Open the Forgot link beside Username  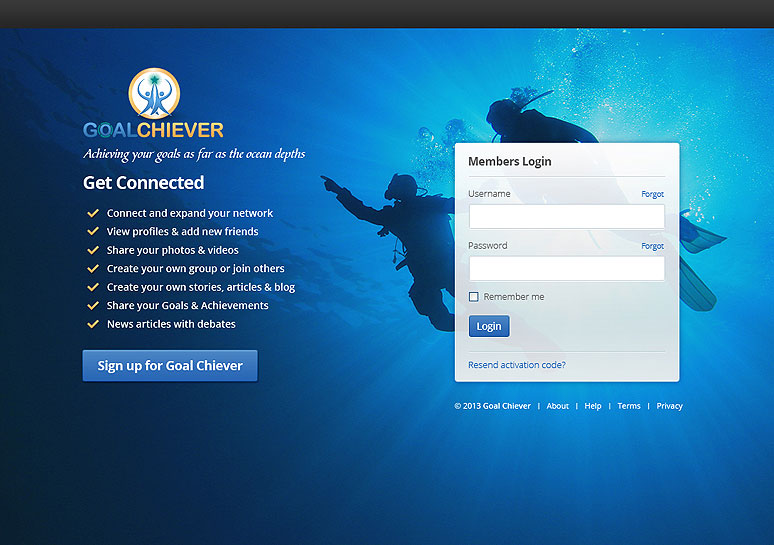[x=652, y=194]
